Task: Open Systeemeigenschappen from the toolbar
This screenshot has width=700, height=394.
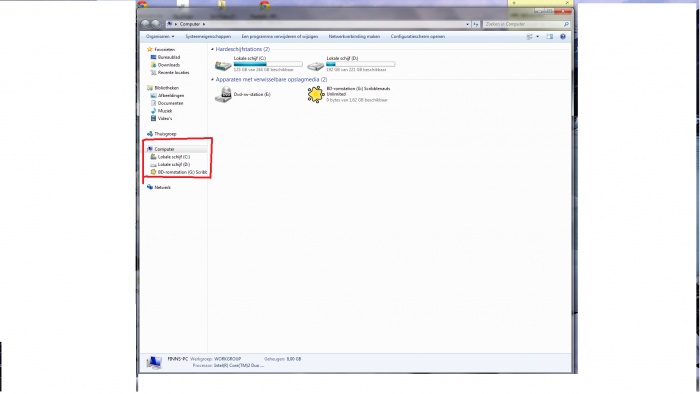Action: 208,37
